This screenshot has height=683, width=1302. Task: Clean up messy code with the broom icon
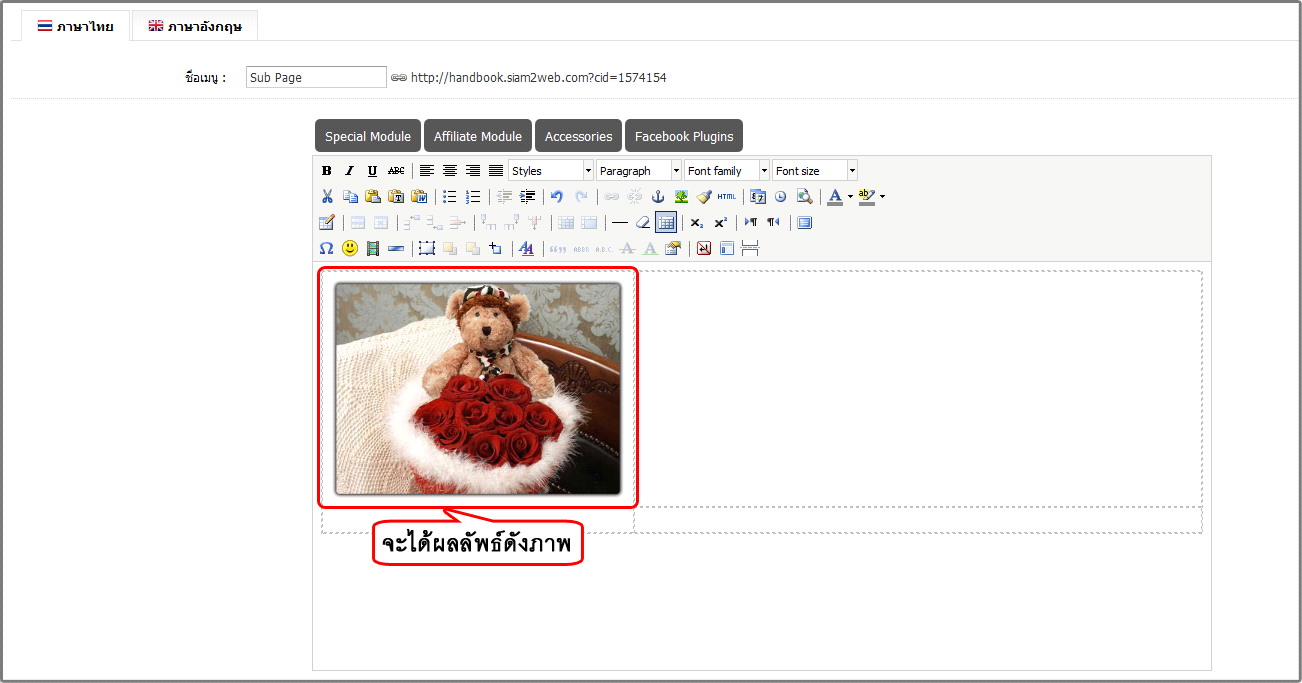(704, 197)
